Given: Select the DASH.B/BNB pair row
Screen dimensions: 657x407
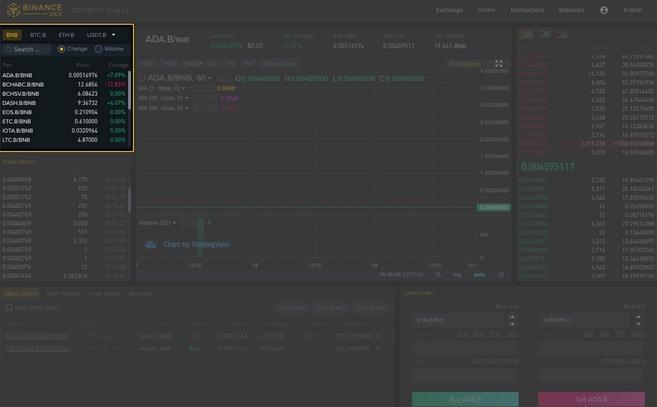Looking at the screenshot, I should [x=65, y=103].
